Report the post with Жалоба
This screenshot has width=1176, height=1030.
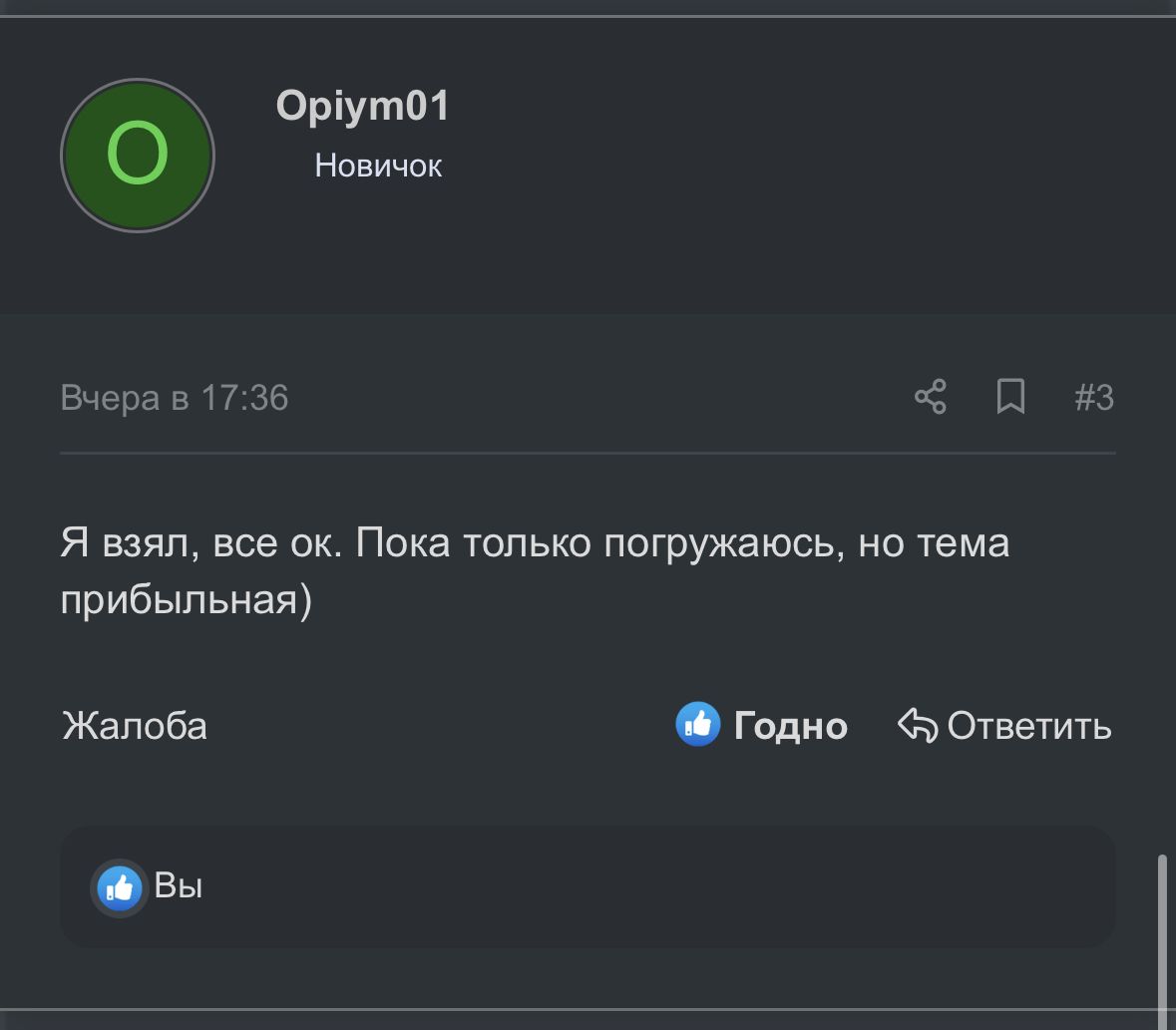pyautogui.click(x=135, y=726)
